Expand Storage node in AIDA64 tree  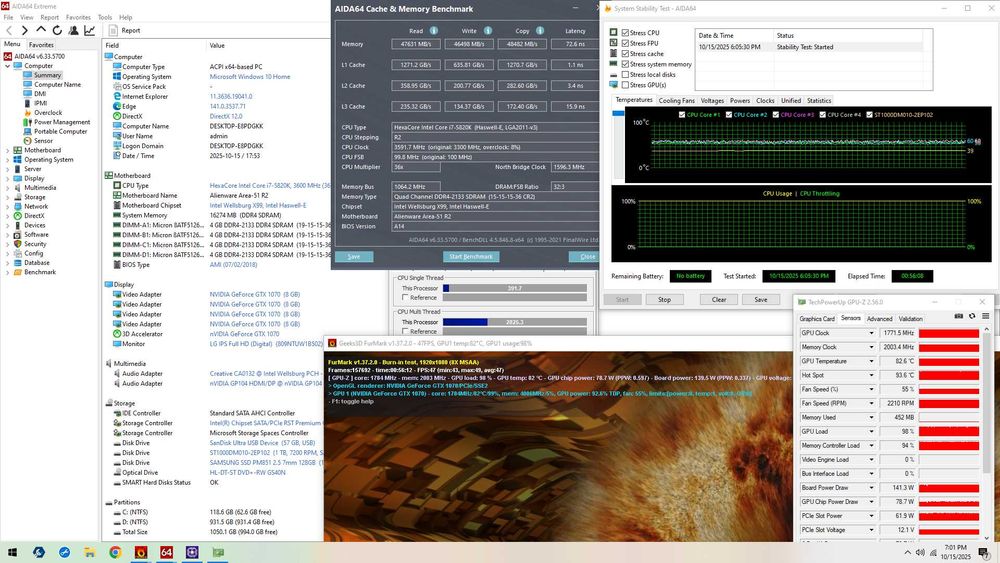coord(8,197)
